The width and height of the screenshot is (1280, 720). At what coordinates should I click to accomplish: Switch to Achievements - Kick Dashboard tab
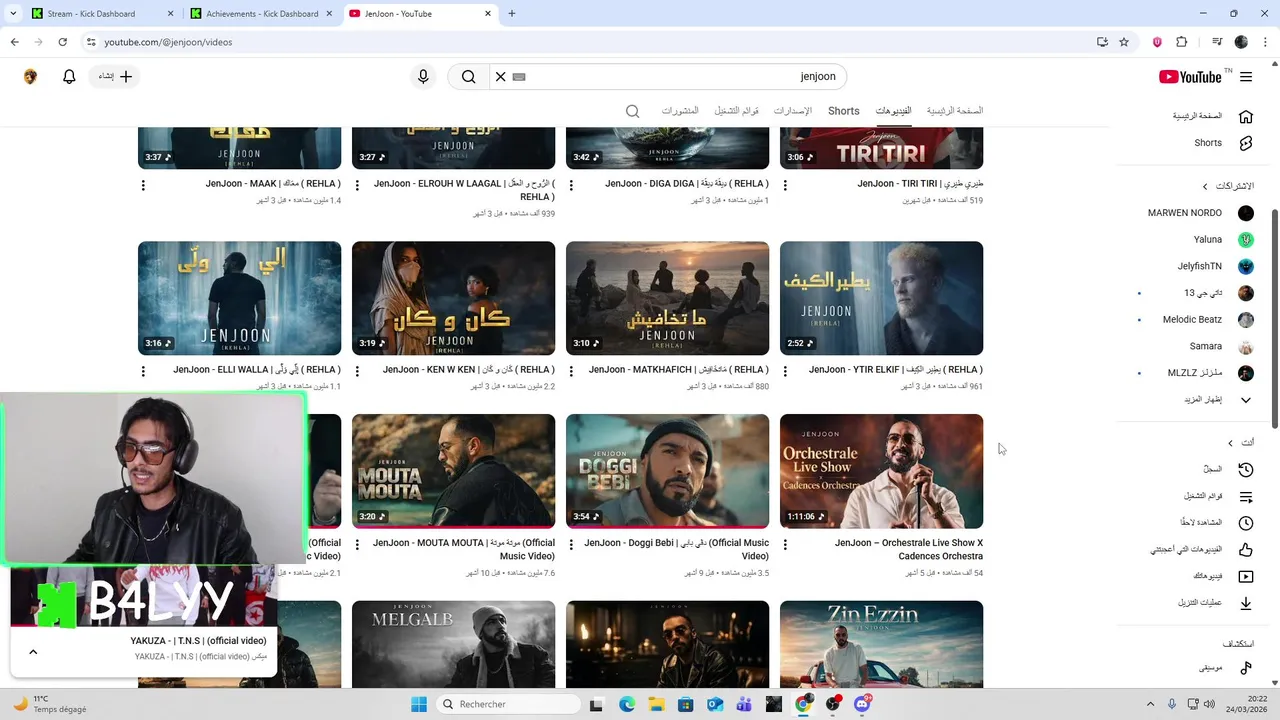coord(260,14)
